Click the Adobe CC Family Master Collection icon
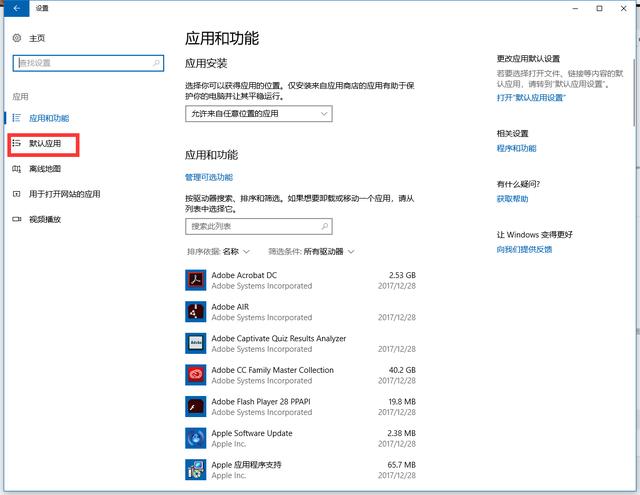 195,375
